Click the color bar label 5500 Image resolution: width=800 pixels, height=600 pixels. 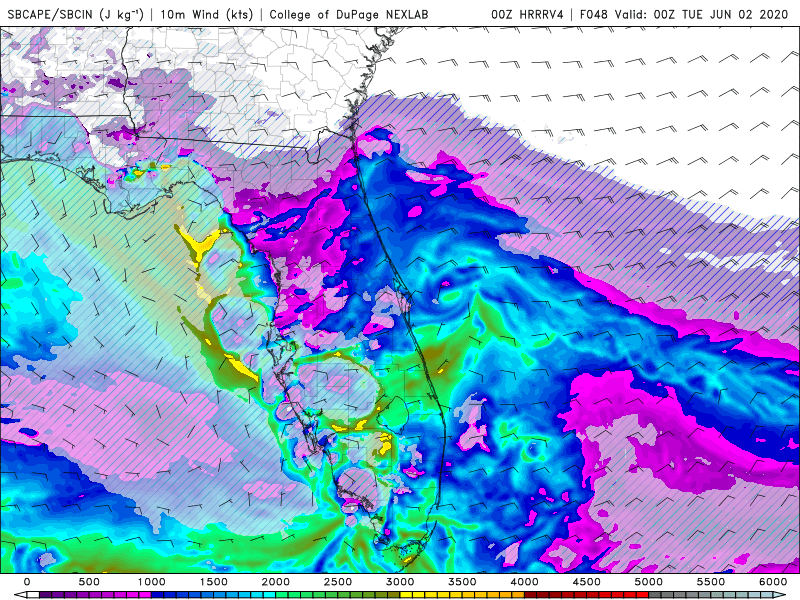point(711,582)
